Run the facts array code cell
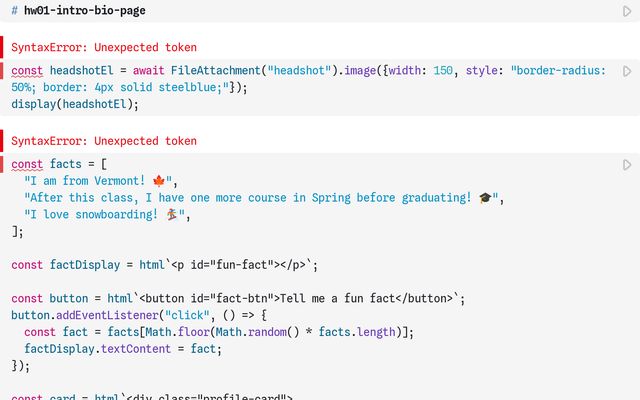Viewport: 640px width, 400px height. click(627, 165)
